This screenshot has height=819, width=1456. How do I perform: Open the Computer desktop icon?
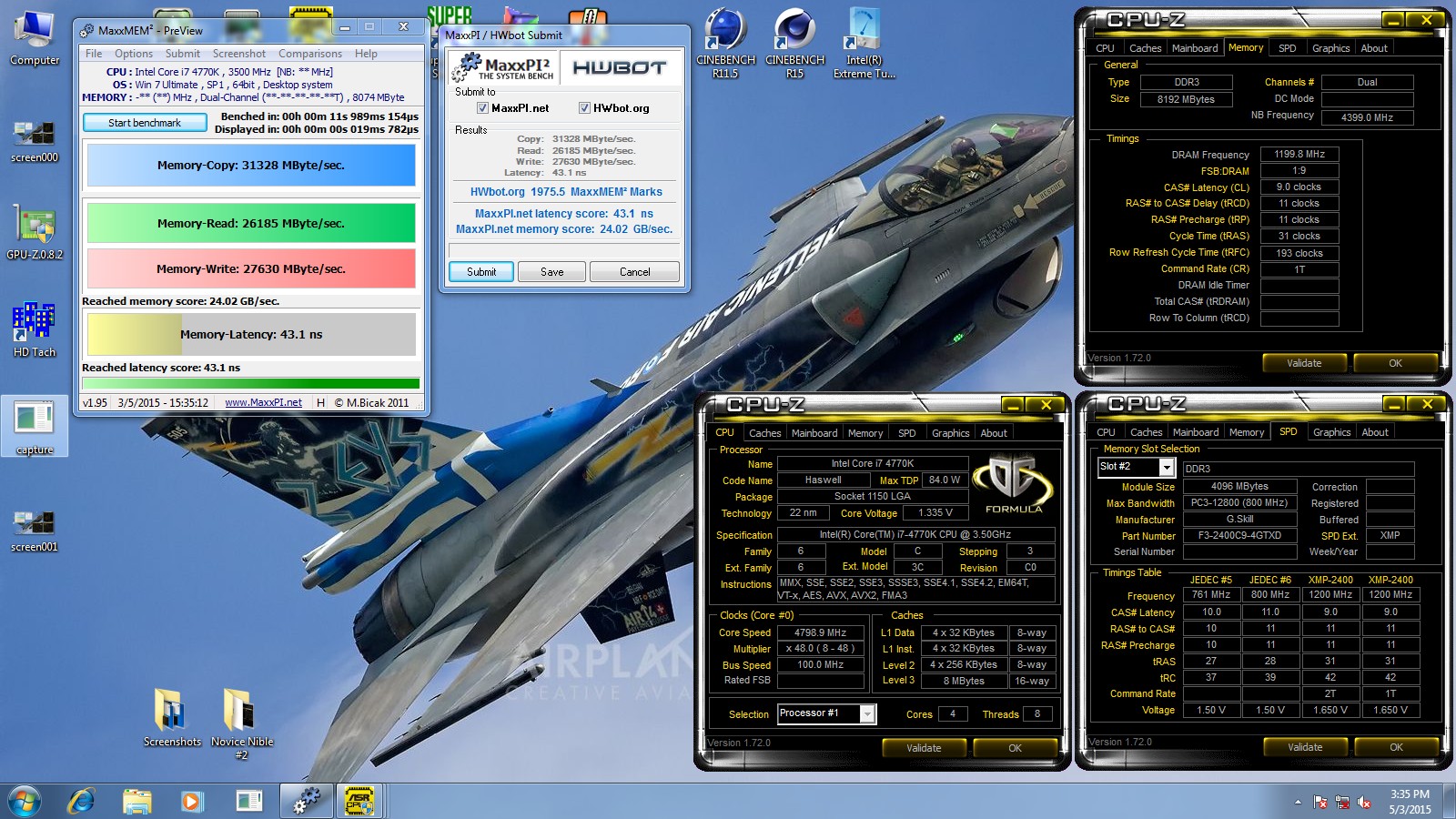35,39
